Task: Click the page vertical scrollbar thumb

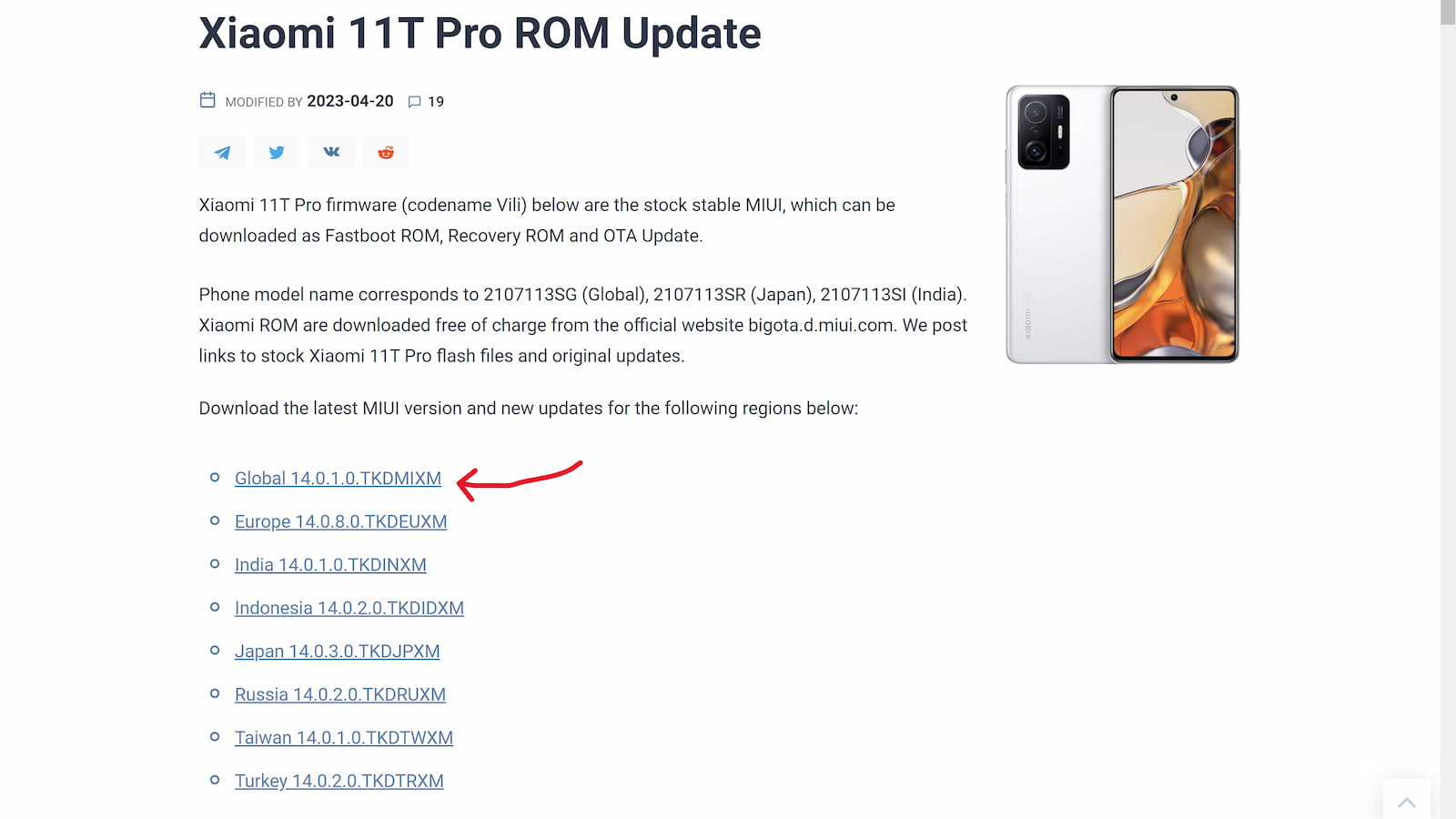Action: tap(1448, 12)
